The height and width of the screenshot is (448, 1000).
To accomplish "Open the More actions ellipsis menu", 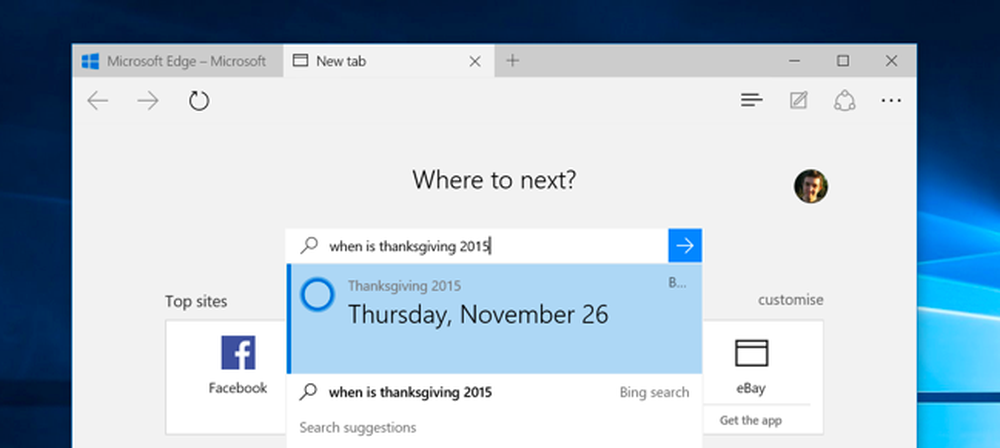I will [x=891, y=100].
